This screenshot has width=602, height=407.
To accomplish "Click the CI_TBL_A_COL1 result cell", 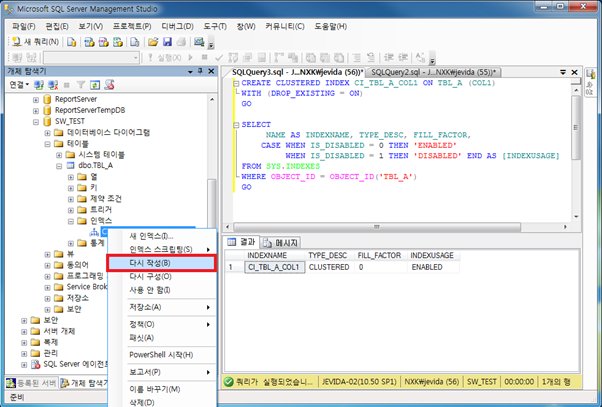I will coord(275,267).
